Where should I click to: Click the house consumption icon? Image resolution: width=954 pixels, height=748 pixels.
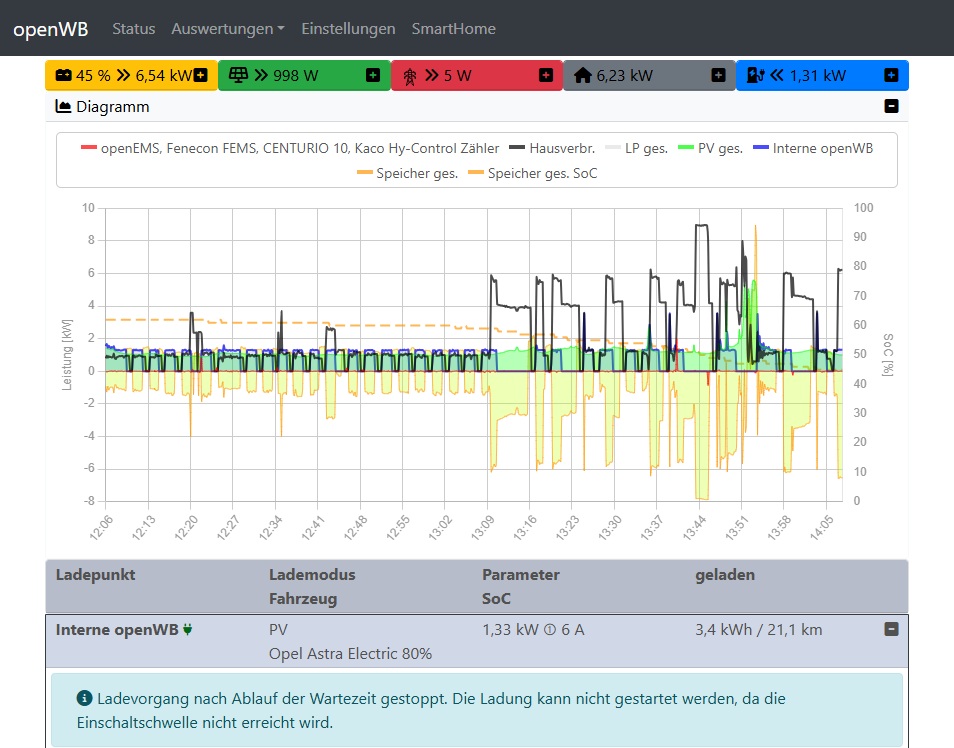[x=582, y=75]
